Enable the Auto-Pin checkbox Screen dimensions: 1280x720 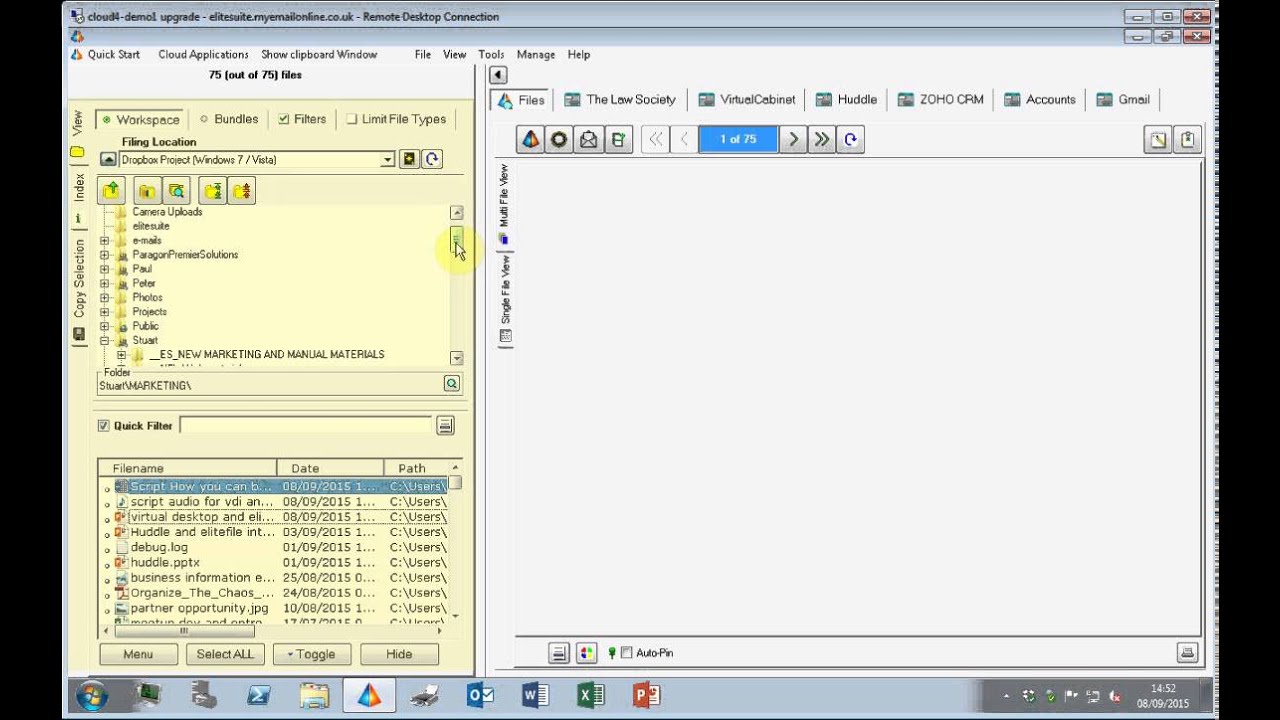point(627,653)
